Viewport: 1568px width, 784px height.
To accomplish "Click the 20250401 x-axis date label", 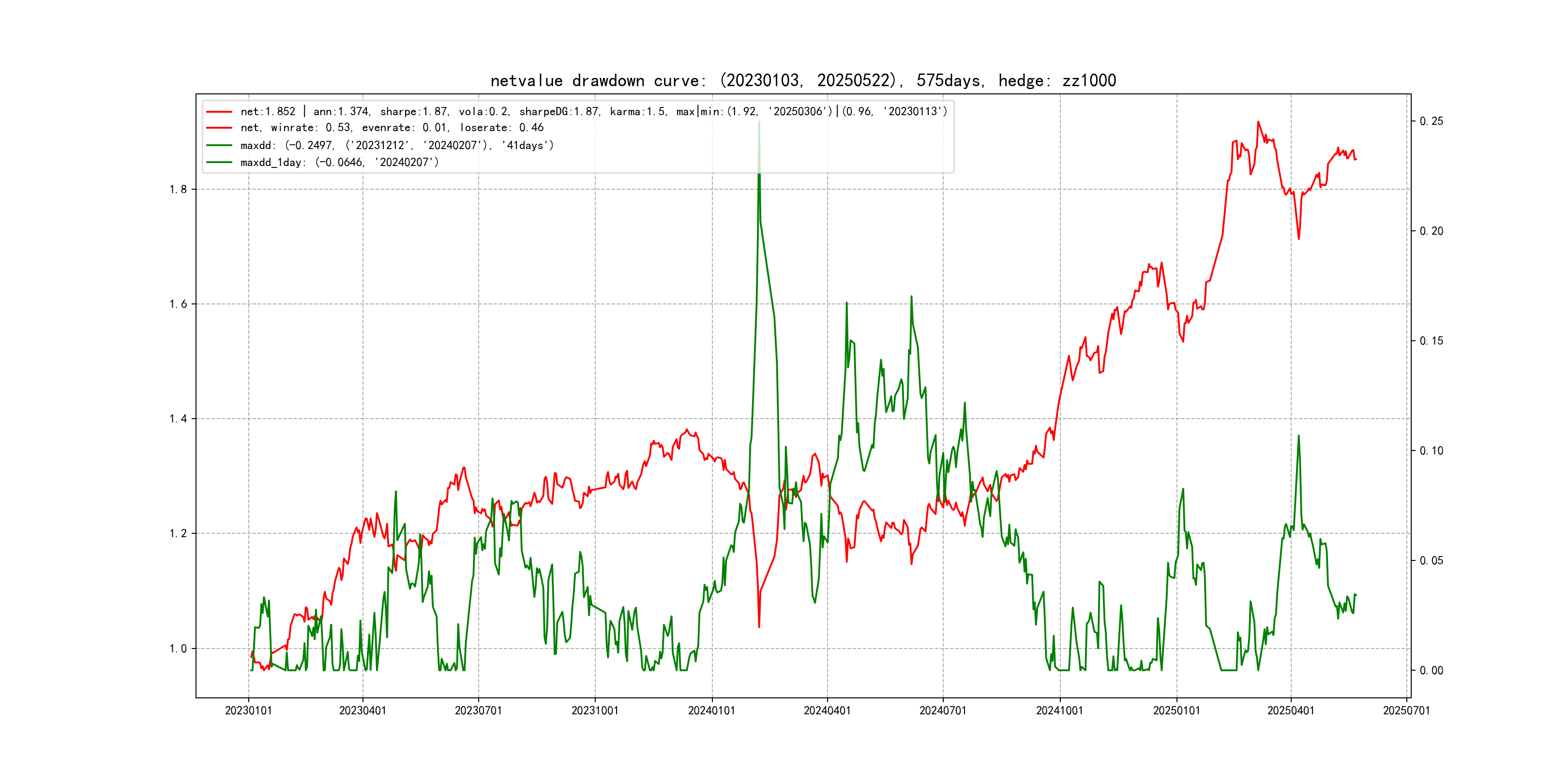I will pyautogui.click(x=1290, y=710).
